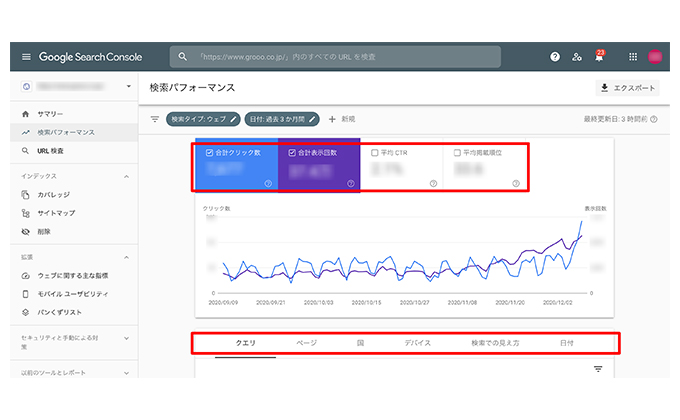Open the hamburger navigation menu
Image resolution: width=680 pixels, height=420 pixels.
pos(26,57)
